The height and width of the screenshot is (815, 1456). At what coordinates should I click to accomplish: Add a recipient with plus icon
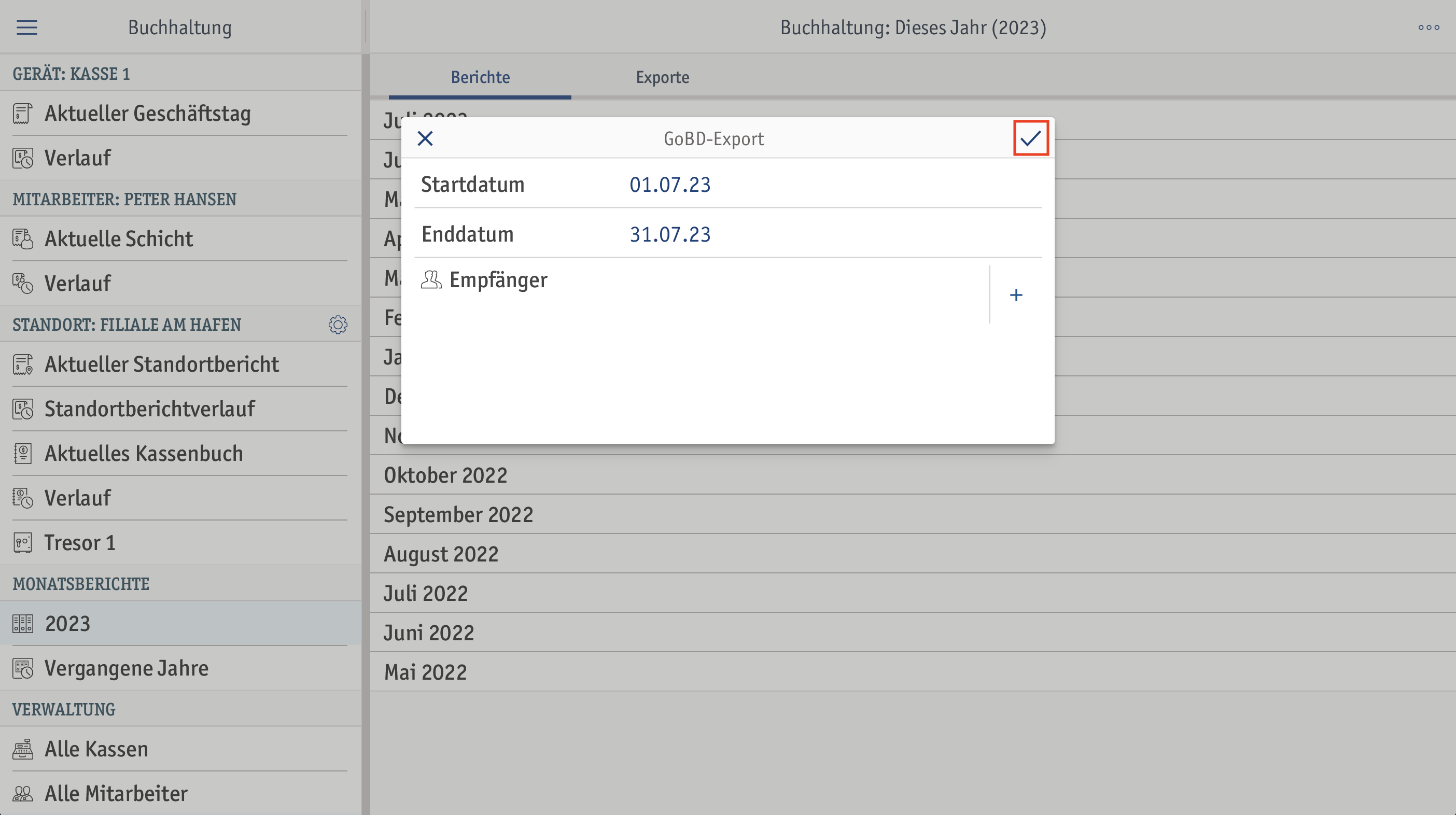tap(1016, 295)
